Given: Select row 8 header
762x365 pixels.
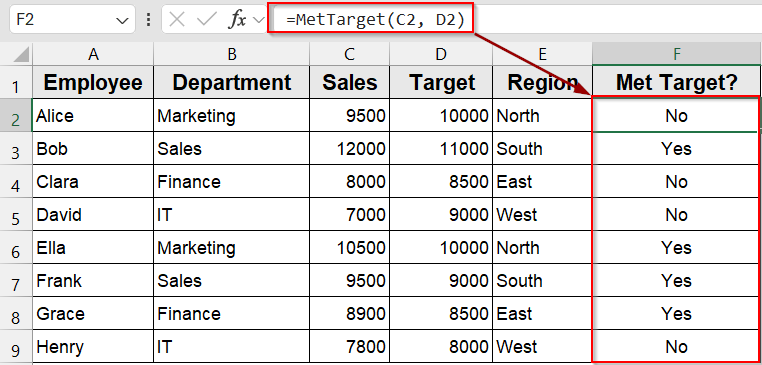Looking at the screenshot, I should 16,314.
